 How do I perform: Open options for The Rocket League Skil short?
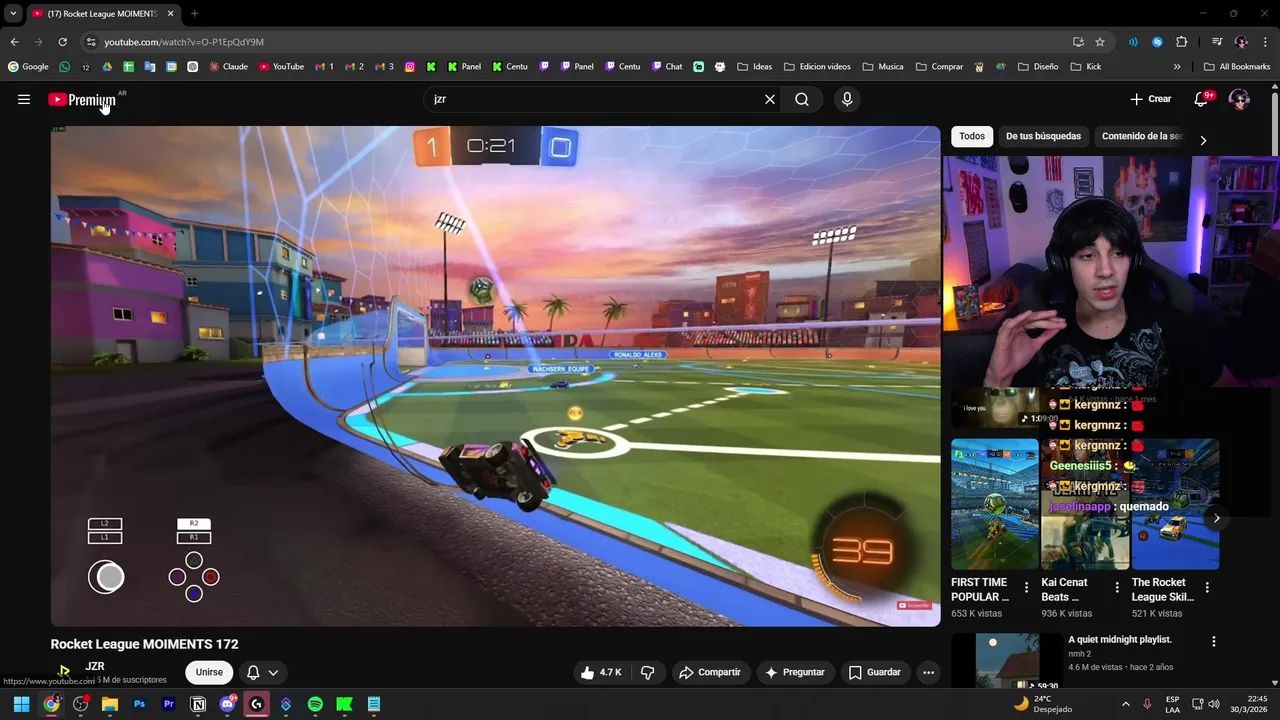pyautogui.click(x=1207, y=588)
